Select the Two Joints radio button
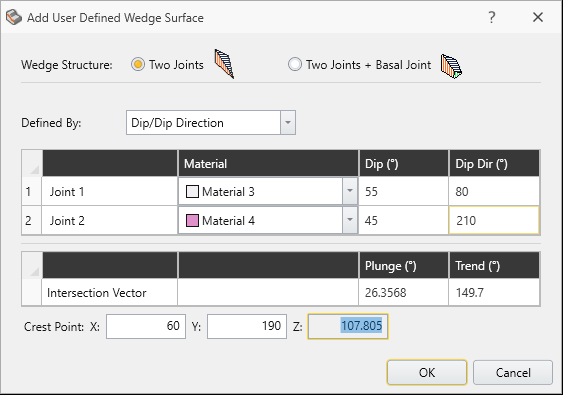The width and height of the screenshot is (563, 395). [138, 65]
